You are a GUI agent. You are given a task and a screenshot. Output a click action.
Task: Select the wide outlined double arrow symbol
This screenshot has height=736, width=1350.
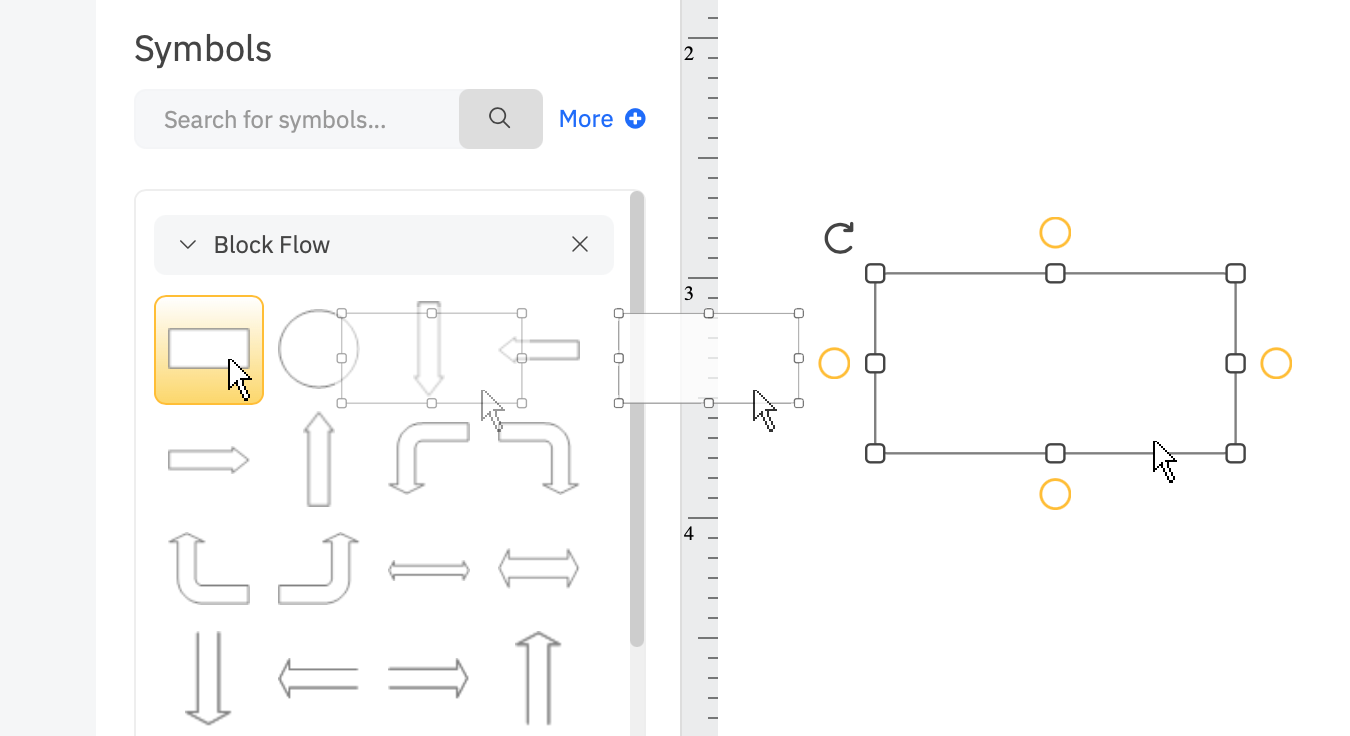[x=537, y=567]
